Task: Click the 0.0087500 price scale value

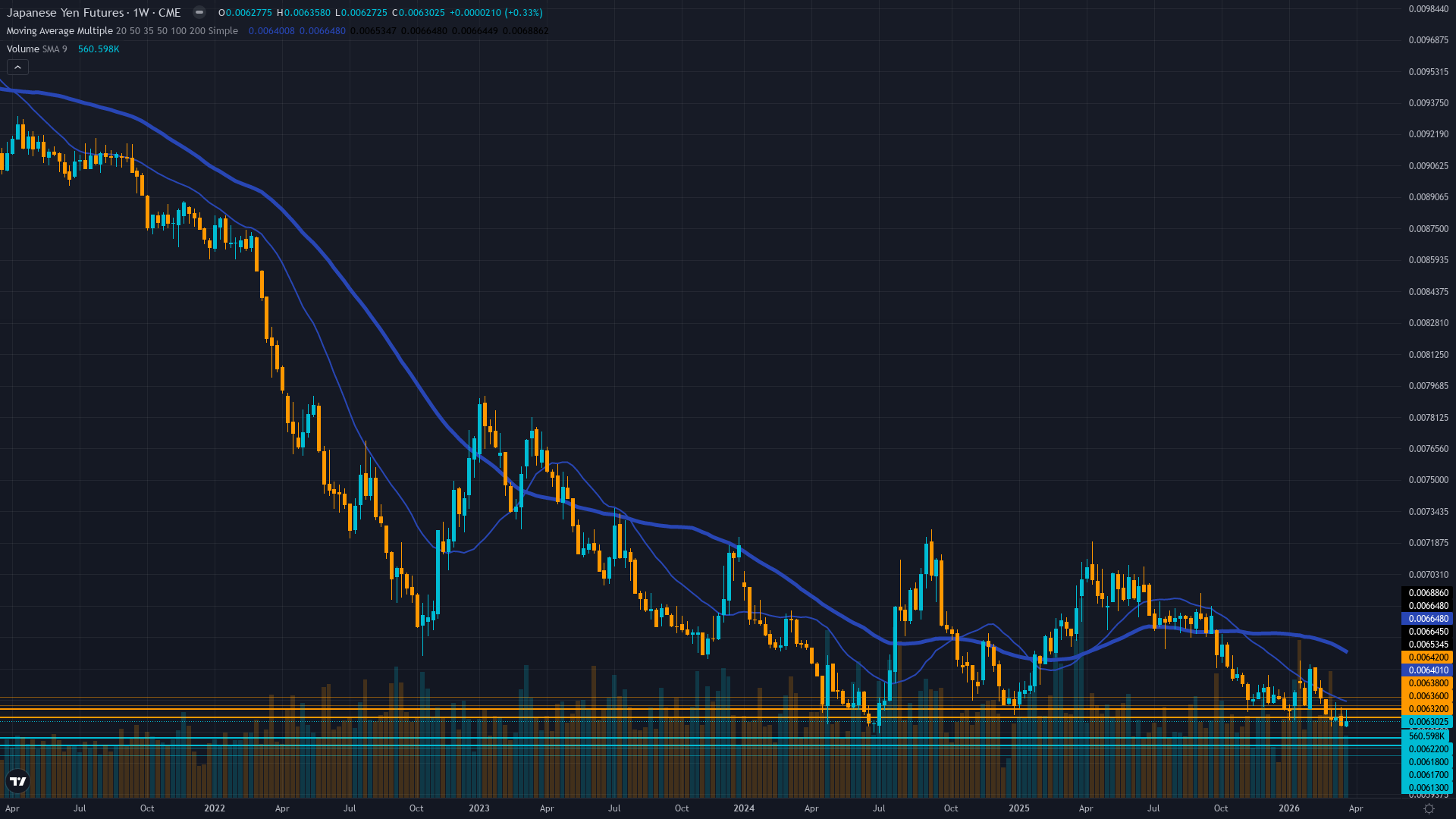Action: [1429, 229]
